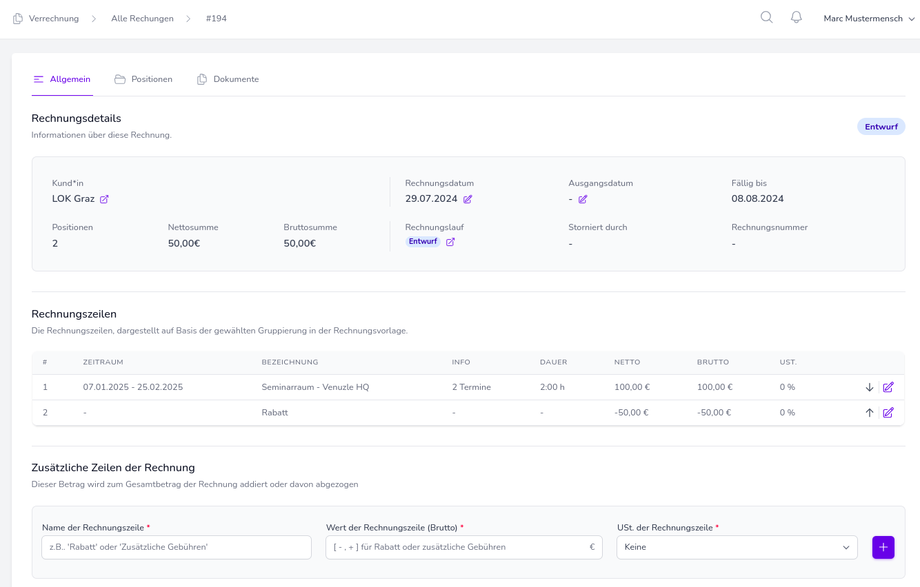
Task: Move Seminarraum row down with arrow
Action: 869,387
